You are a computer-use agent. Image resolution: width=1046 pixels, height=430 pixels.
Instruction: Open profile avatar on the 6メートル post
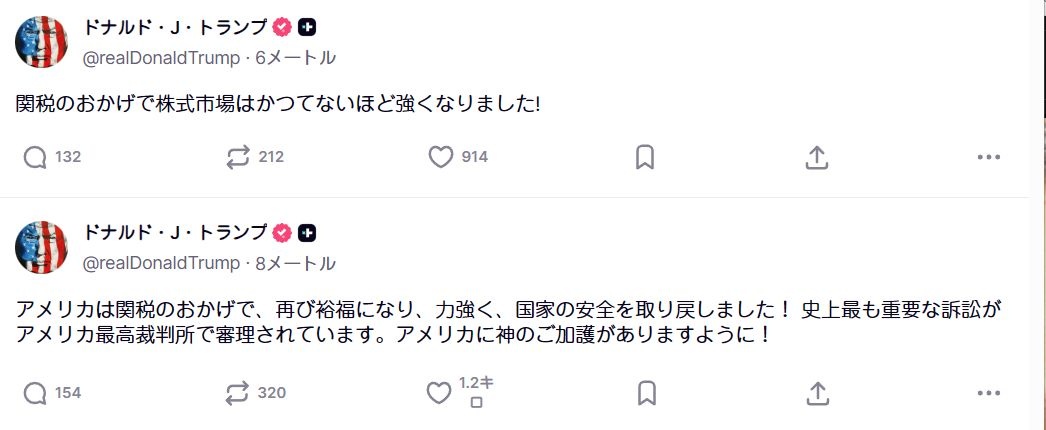click(x=42, y=42)
